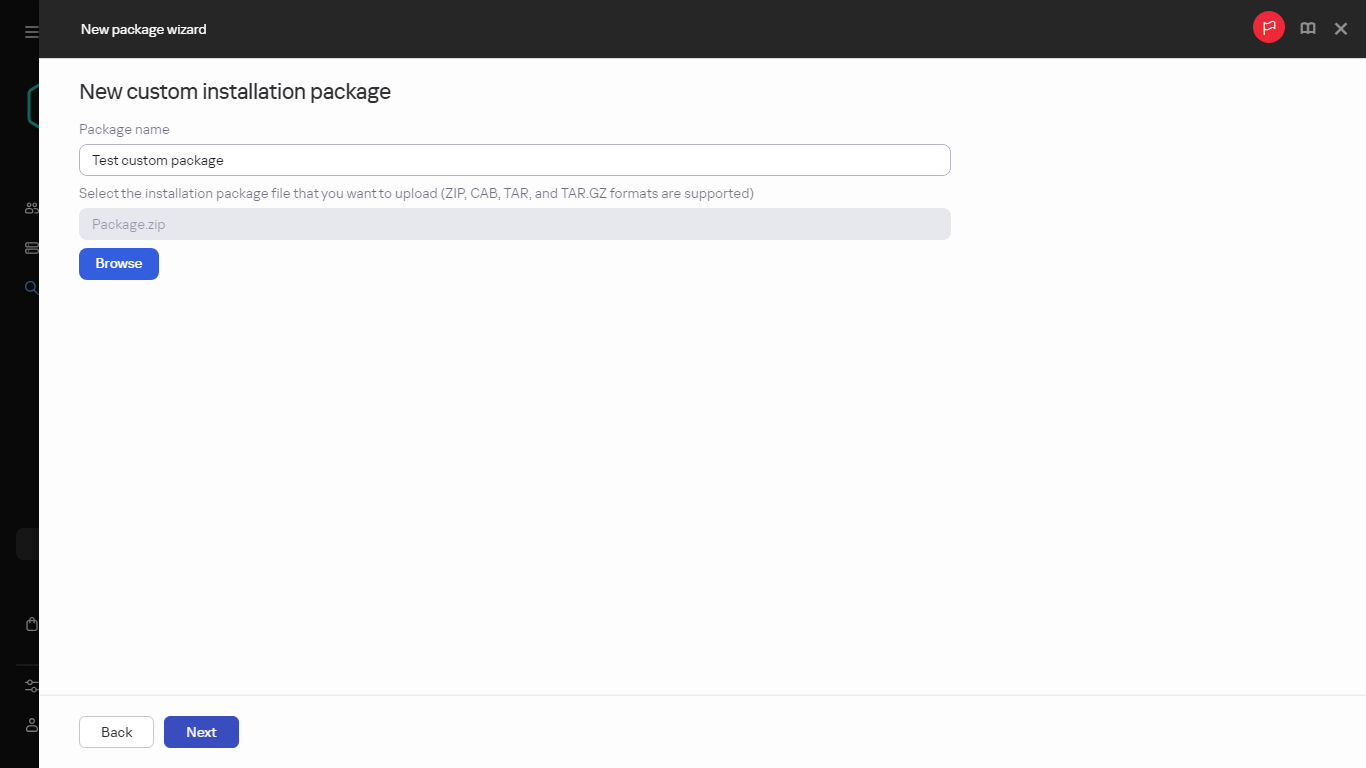Open the help documentation book icon
The image size is (1366, 768).
(x=1307, y=28)
